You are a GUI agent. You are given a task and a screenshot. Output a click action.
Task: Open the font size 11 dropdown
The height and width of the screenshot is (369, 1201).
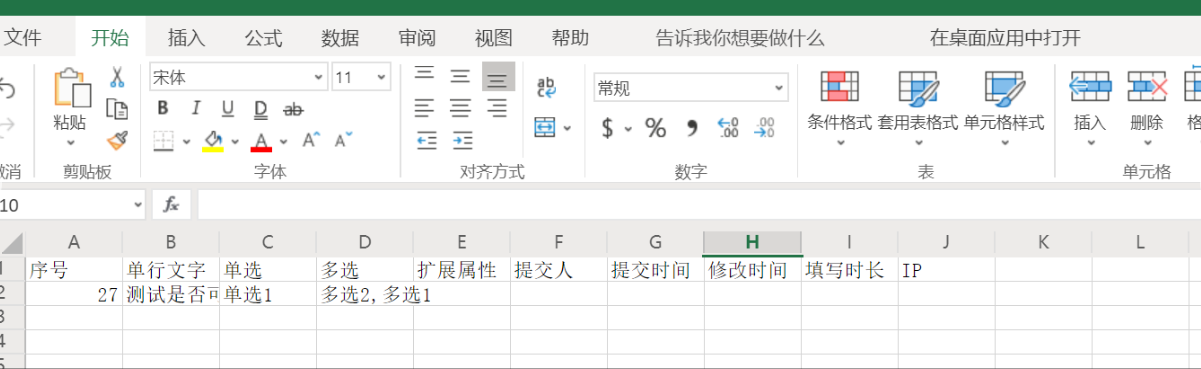(381, 77)
